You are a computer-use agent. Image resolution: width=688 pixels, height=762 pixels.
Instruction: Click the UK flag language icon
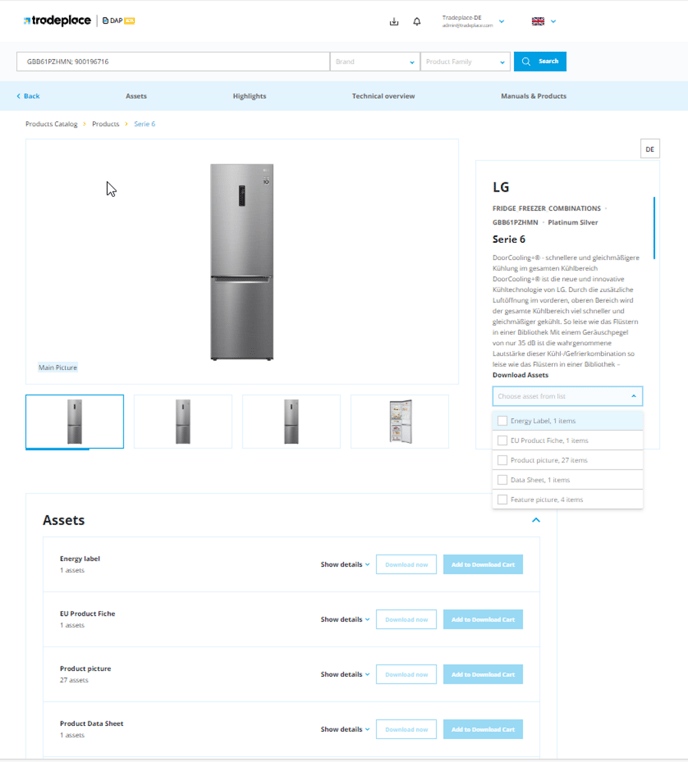tap(538, 21)
